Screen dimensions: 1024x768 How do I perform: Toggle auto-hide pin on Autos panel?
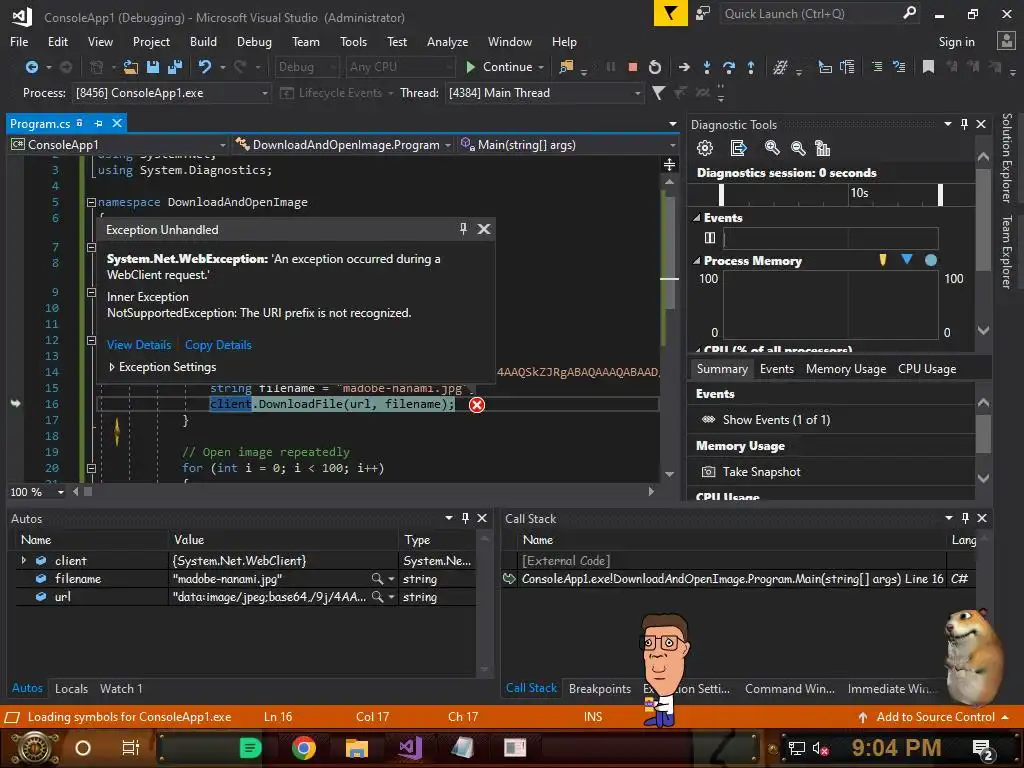465,518
